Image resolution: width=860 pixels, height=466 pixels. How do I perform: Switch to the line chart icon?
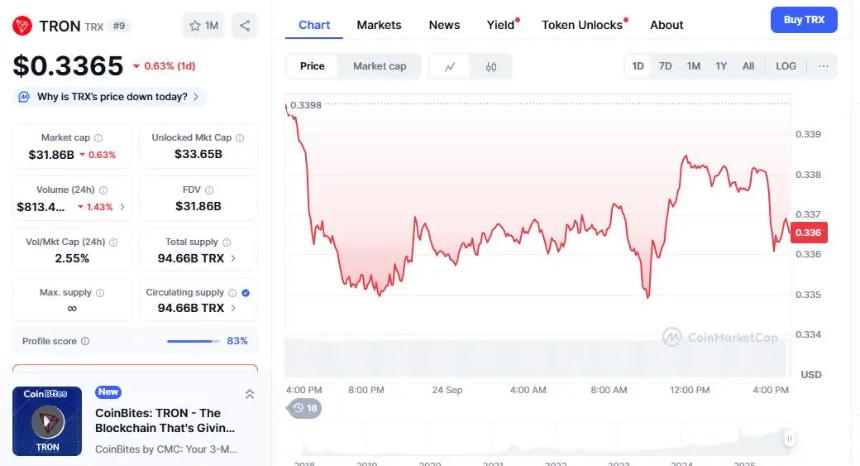450,66
